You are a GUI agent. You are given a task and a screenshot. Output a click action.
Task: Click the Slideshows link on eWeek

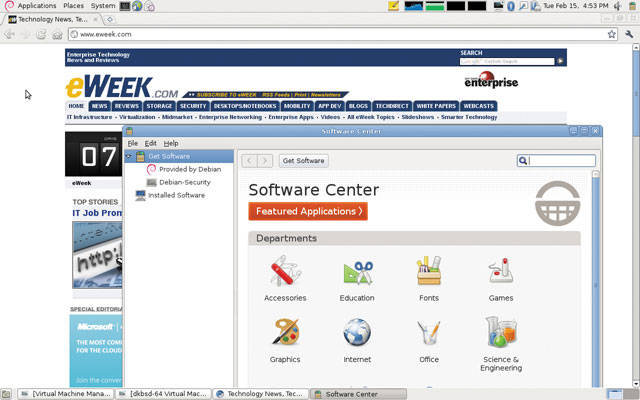click(x=418, y=117)
